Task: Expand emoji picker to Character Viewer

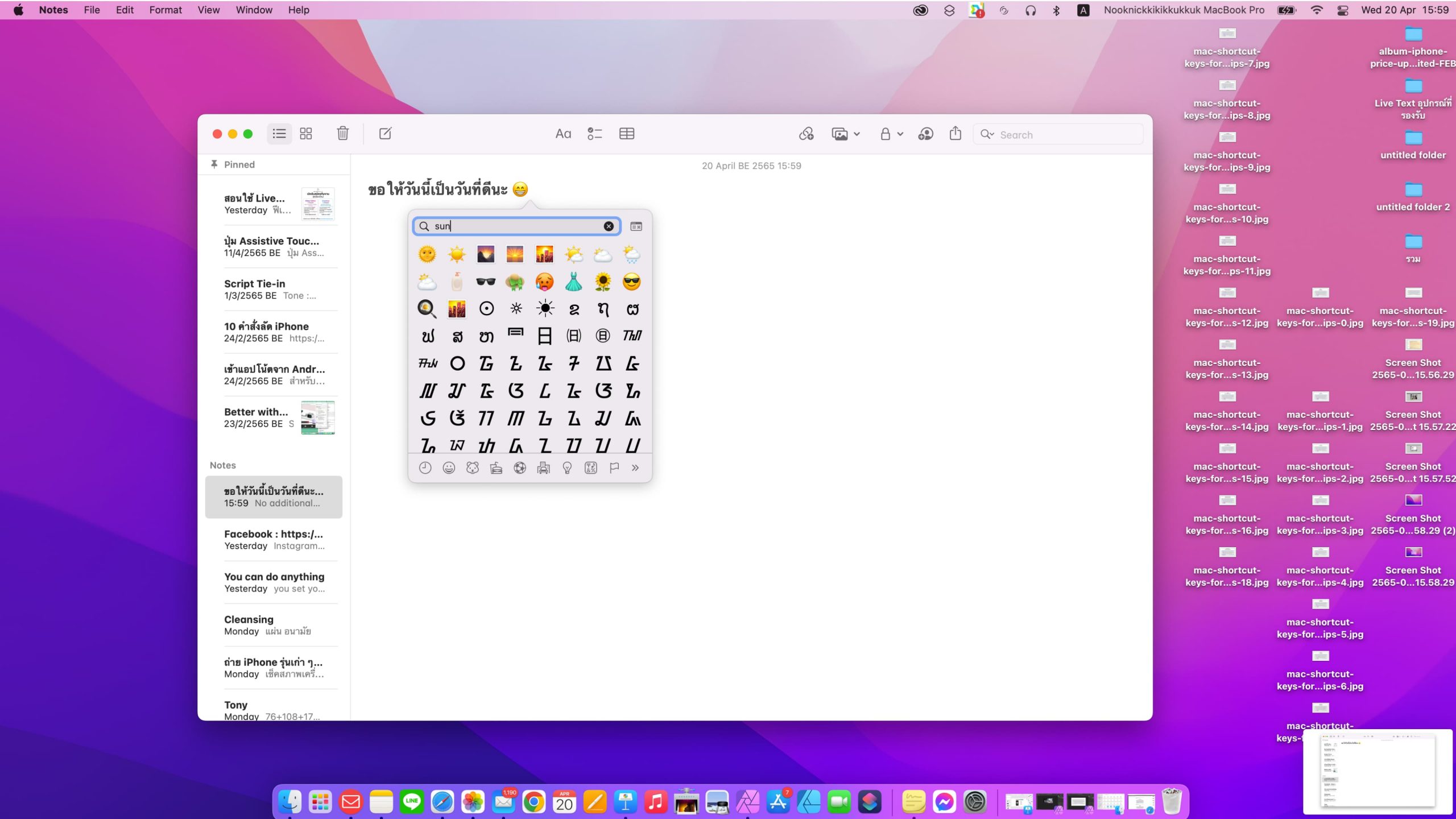Action: 636,226
